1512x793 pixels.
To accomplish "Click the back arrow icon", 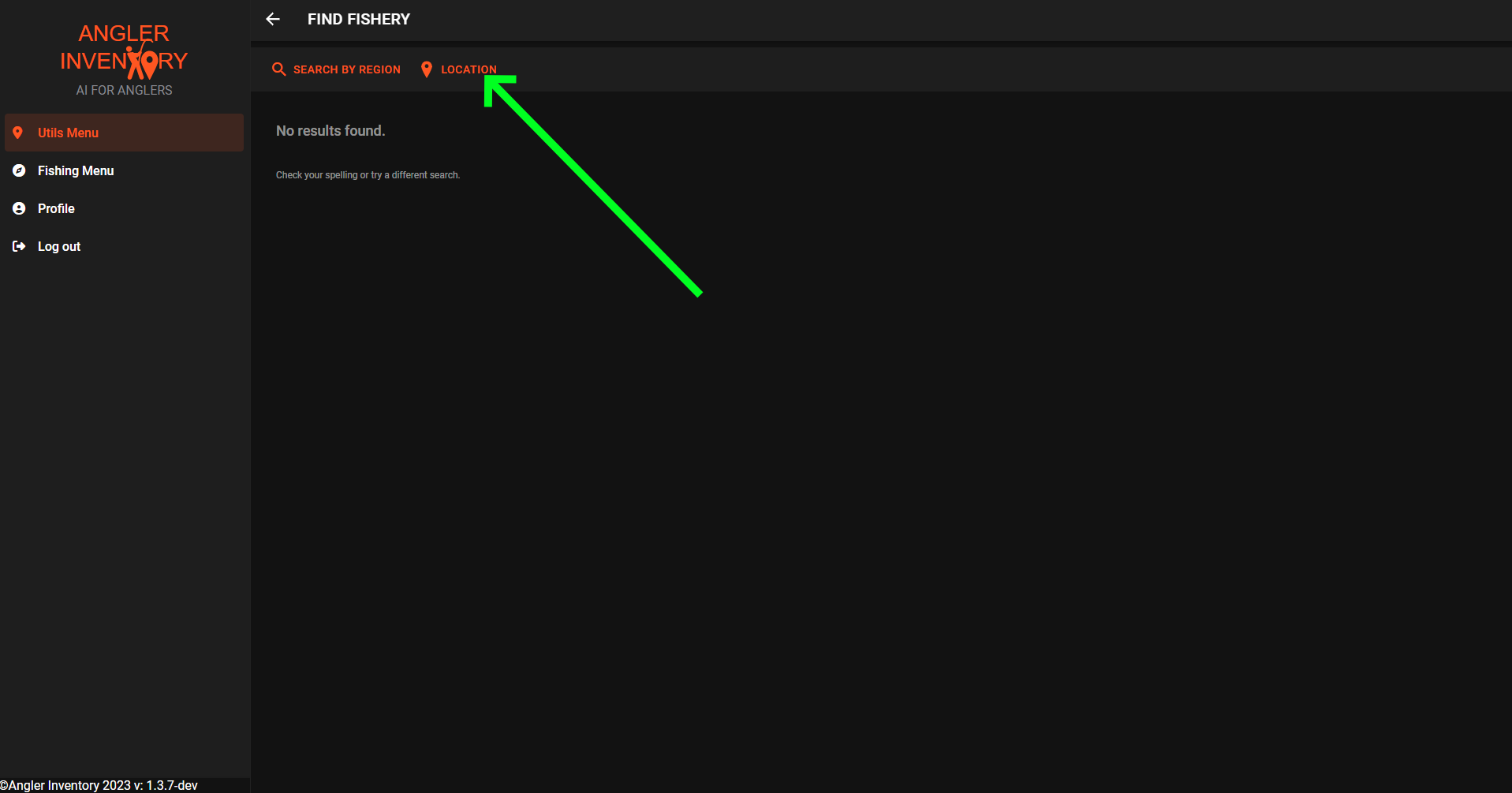I will 273,19.
